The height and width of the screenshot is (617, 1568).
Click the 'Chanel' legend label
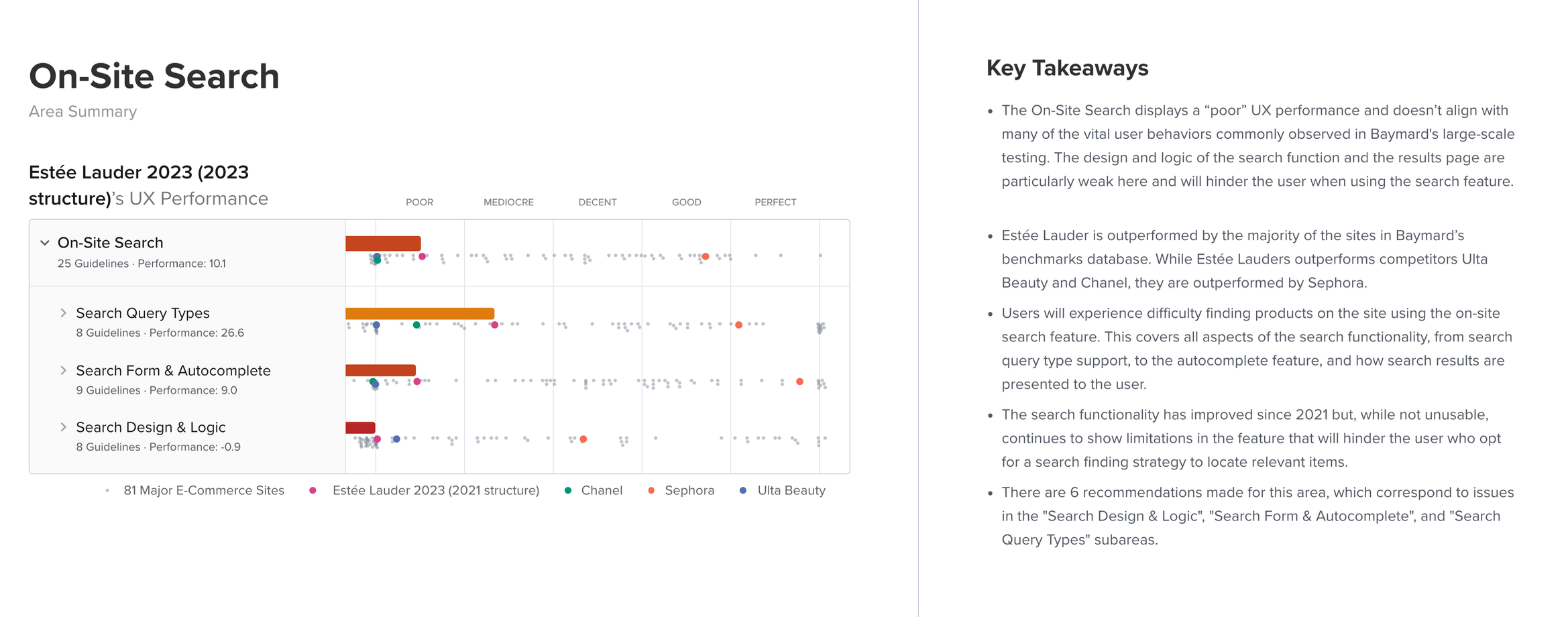[x=602, y=491]
